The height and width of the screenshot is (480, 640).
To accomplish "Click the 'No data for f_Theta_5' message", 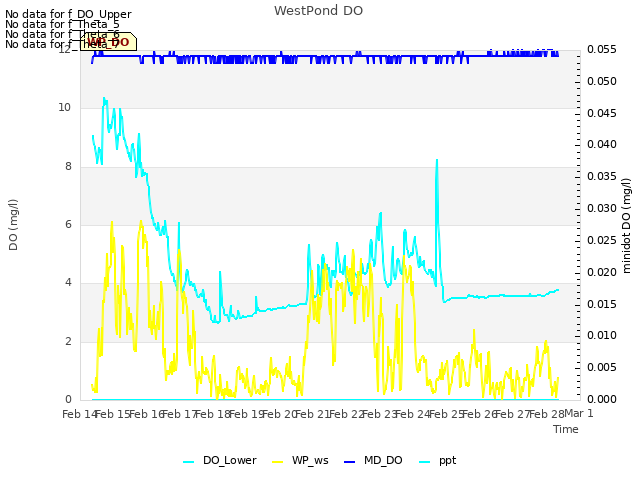I will click(62, 24).
